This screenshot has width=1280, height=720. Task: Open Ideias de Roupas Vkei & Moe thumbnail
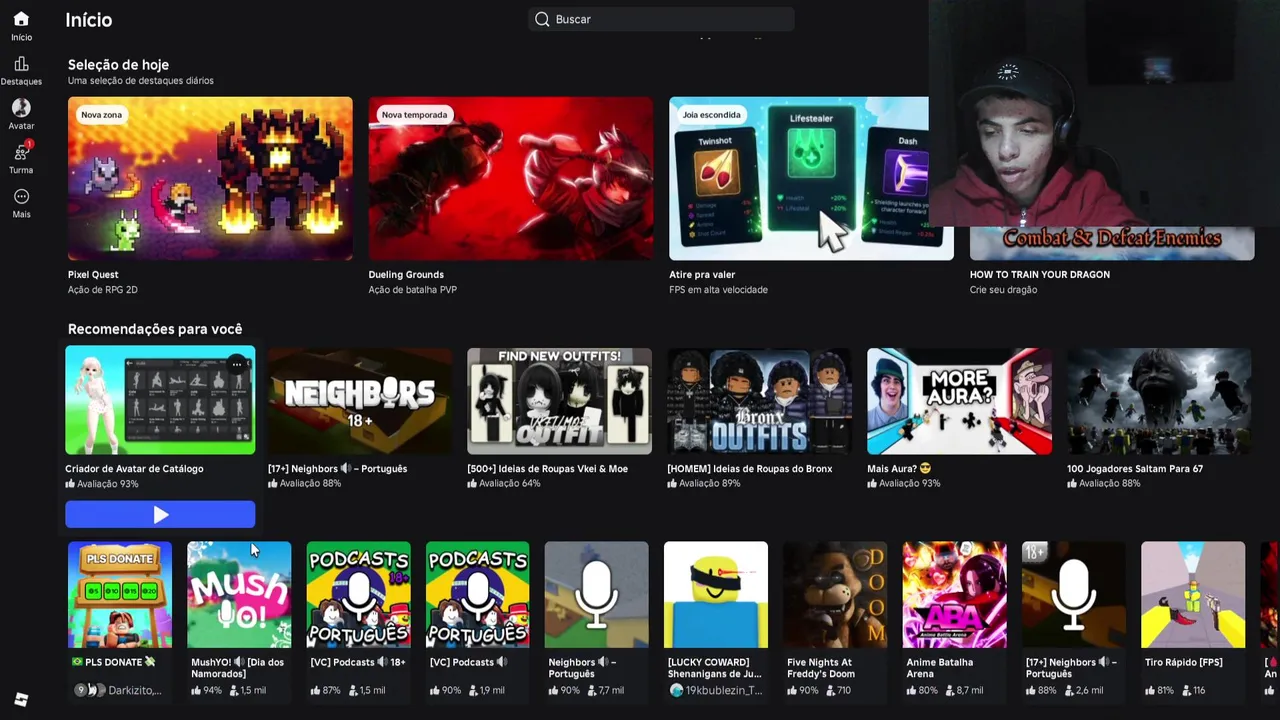559,401
